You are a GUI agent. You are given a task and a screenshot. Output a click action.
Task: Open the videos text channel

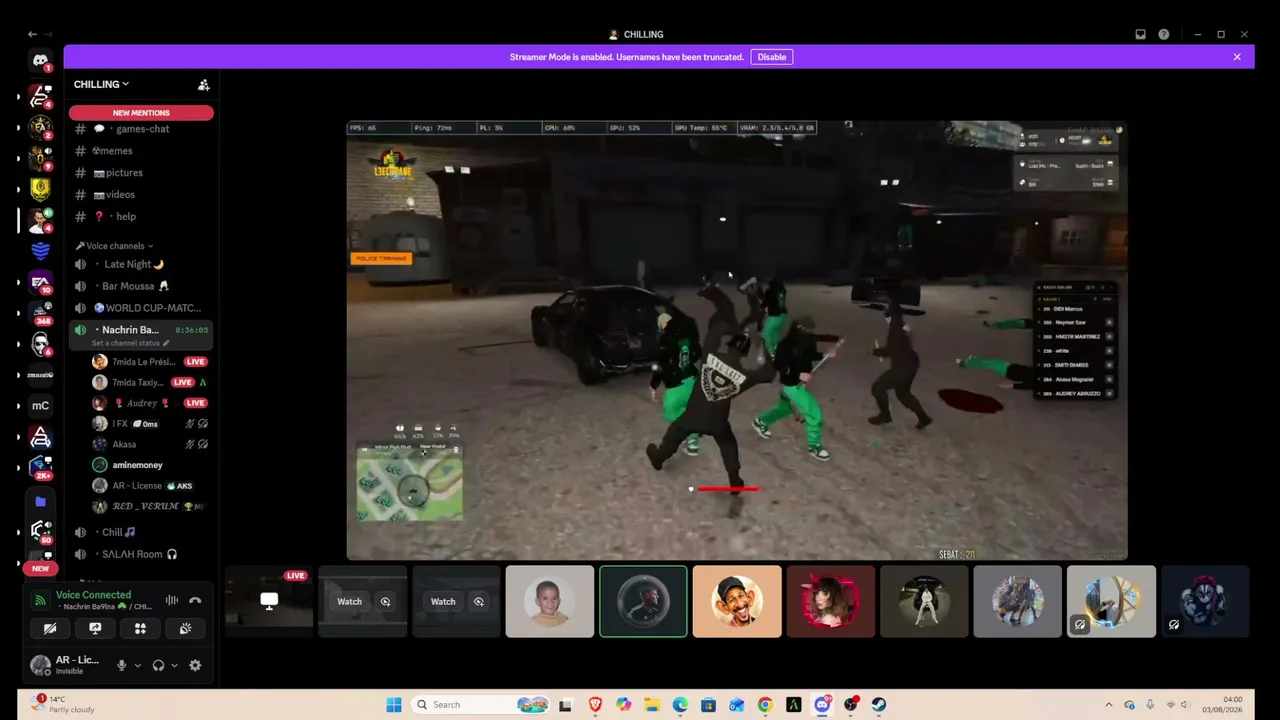pyautogui.click(x=141, y=195)
